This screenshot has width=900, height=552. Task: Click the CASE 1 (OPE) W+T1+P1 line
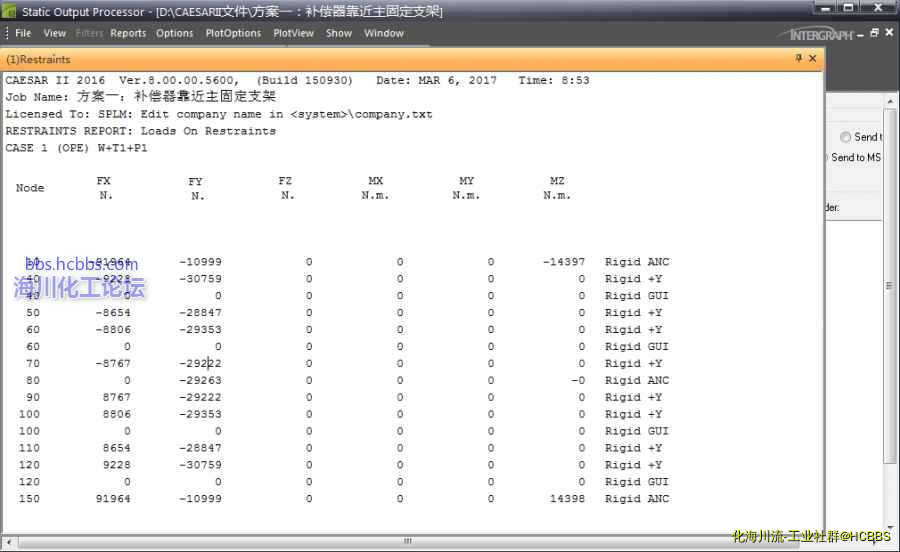click(x=76, y=148)
